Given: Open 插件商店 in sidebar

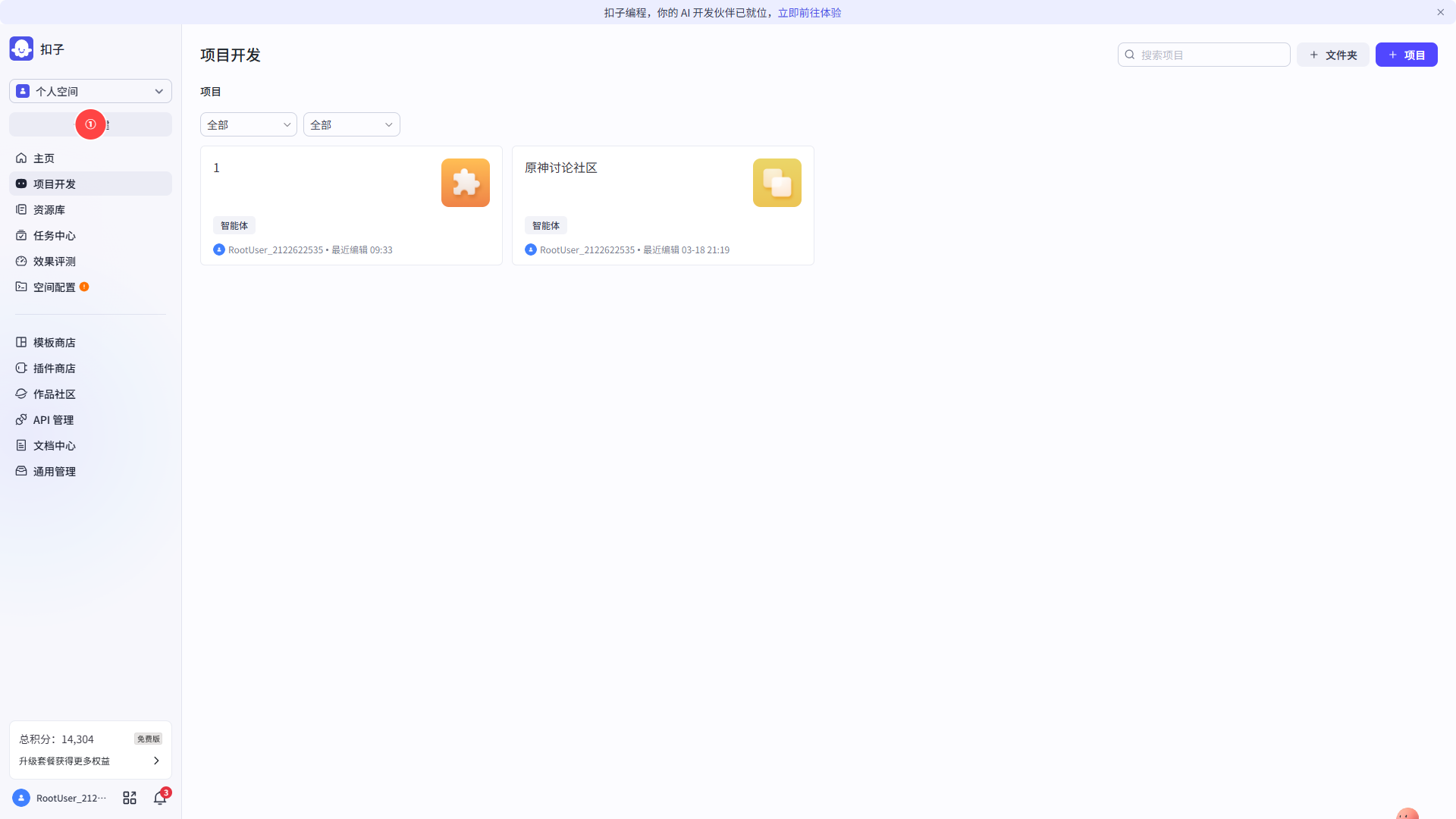Looking at the screenshot, I should 54,369.
